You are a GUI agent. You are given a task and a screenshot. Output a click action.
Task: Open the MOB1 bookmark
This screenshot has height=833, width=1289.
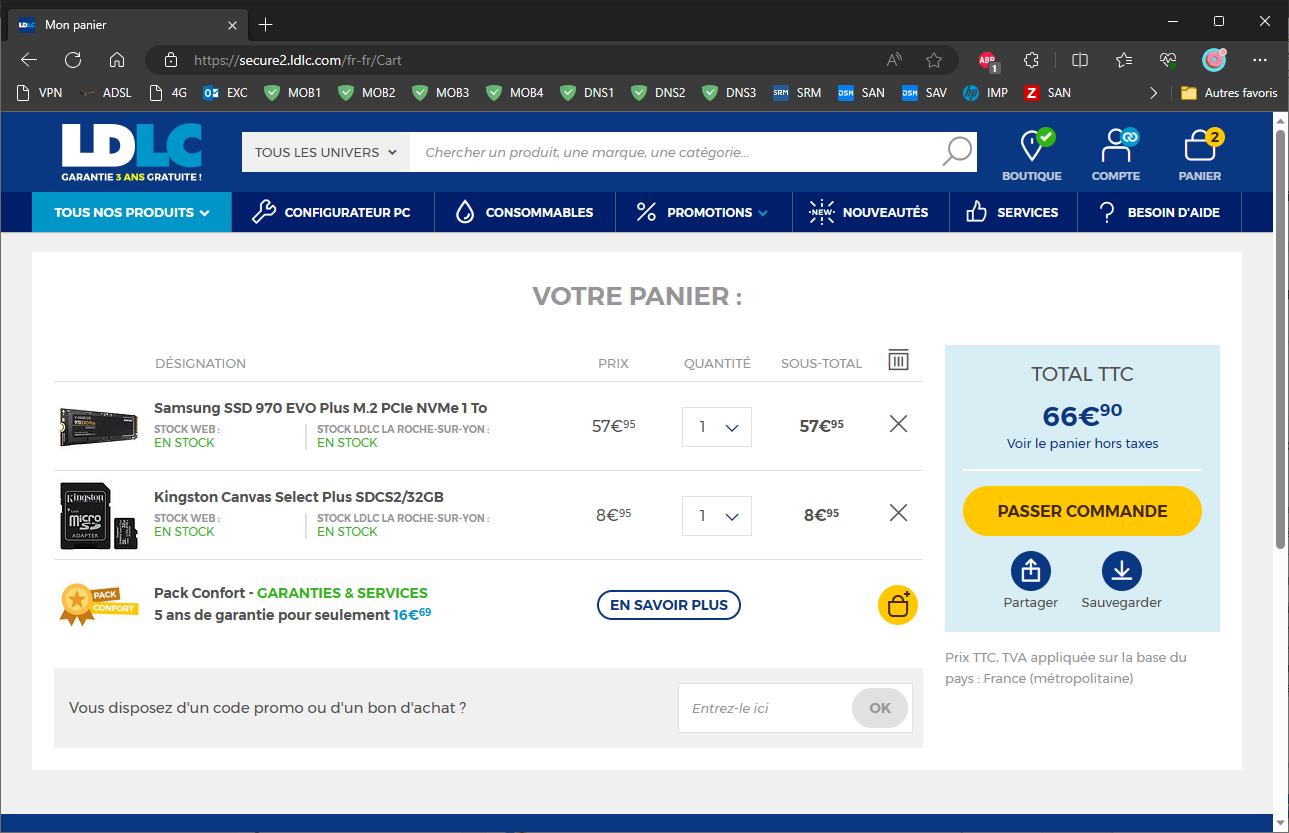pos(293,93)
